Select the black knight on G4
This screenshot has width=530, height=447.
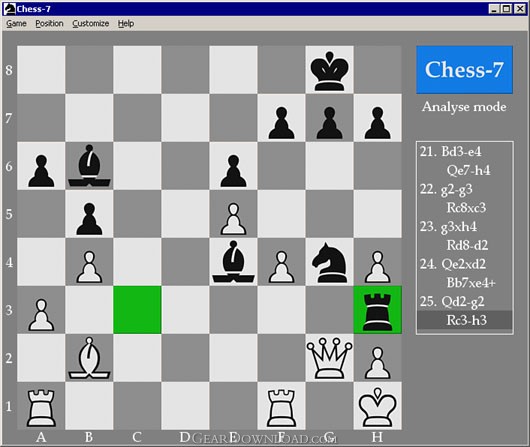[x=330, y=262]
